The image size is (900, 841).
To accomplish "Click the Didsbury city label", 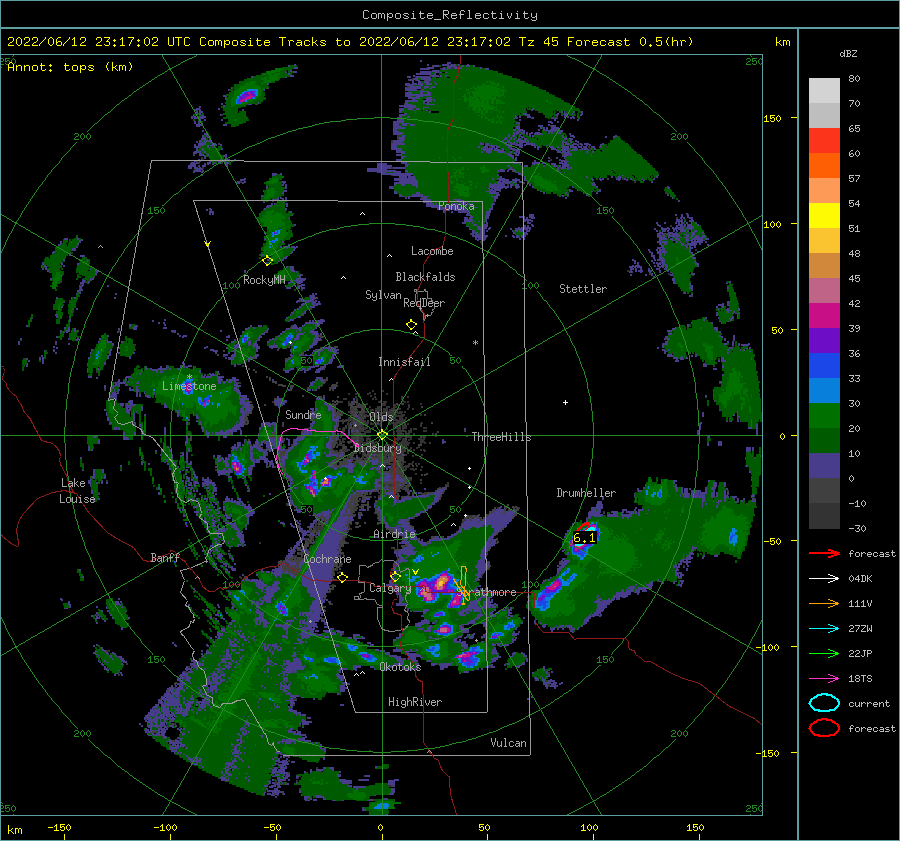I will point(377,448).
